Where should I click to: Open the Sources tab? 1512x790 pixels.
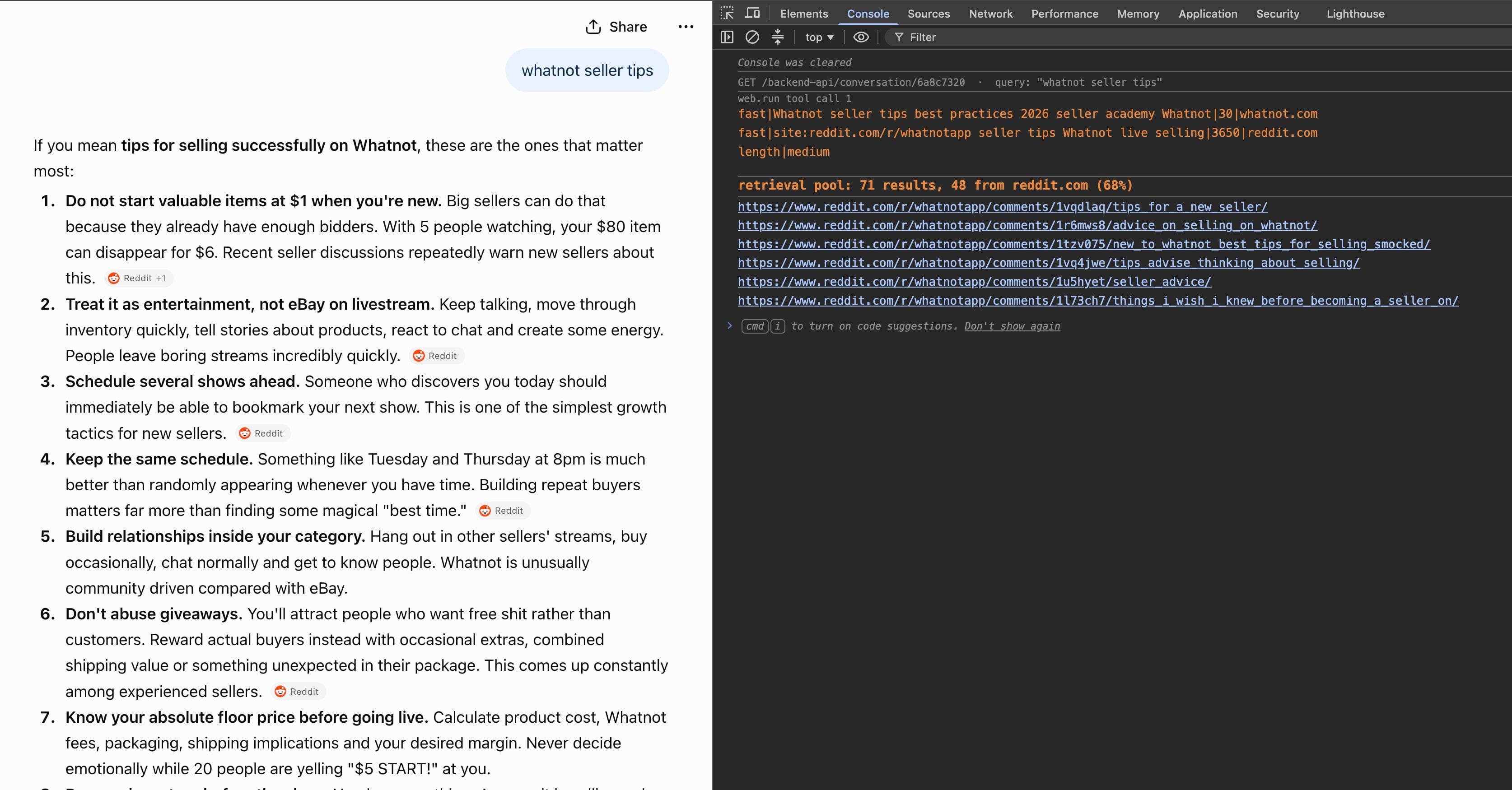tap(929, 14)
